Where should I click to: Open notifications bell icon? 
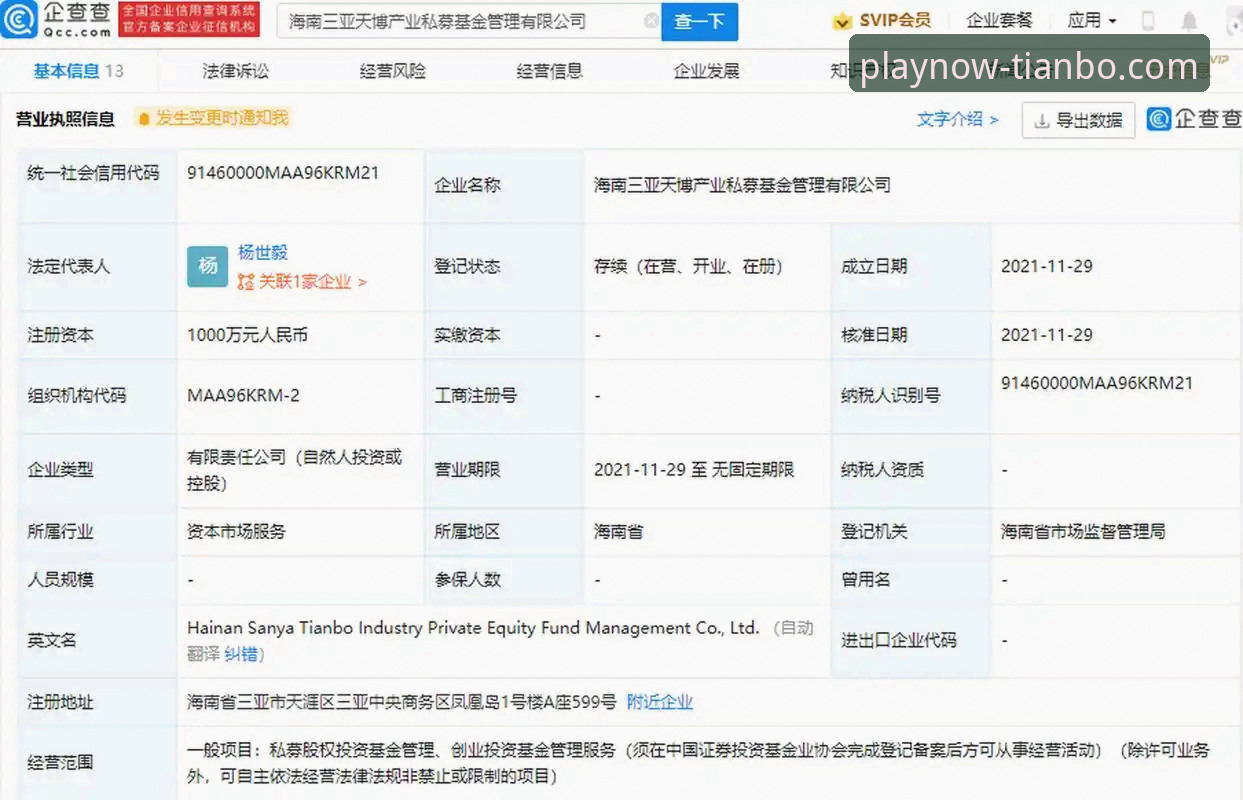pos(1189,21)
